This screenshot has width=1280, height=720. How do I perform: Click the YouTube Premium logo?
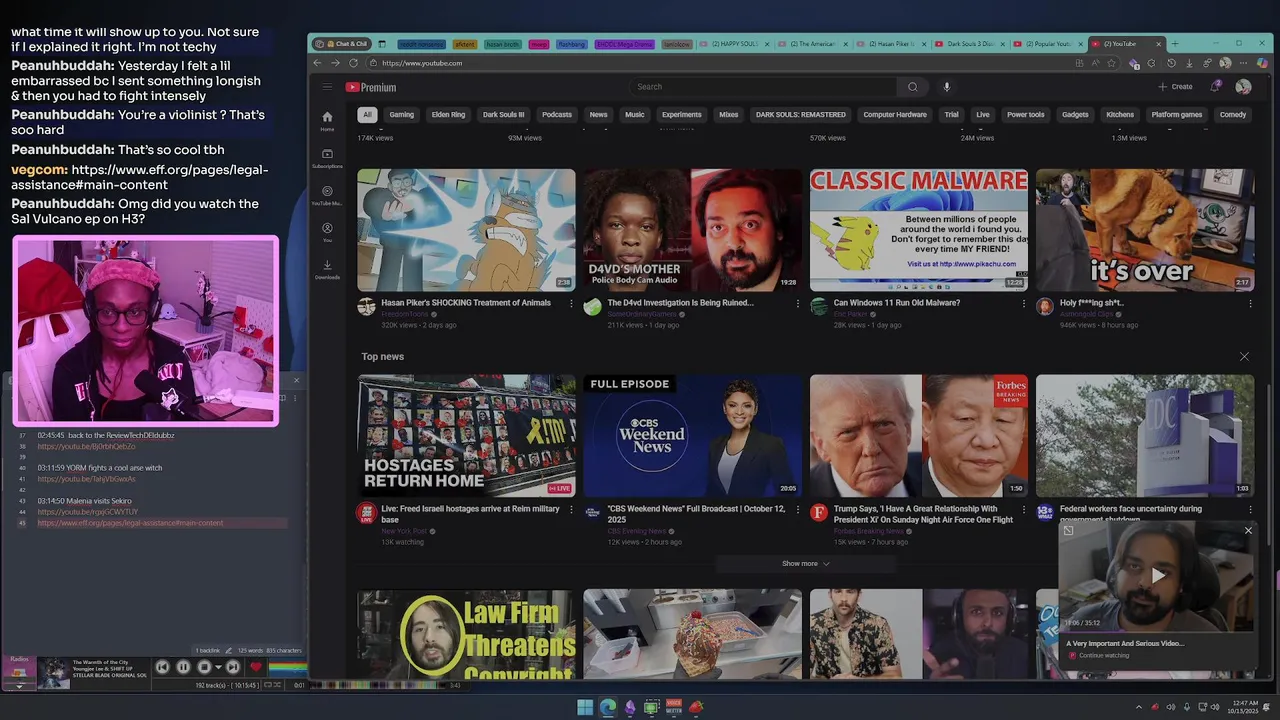(371, 87)
